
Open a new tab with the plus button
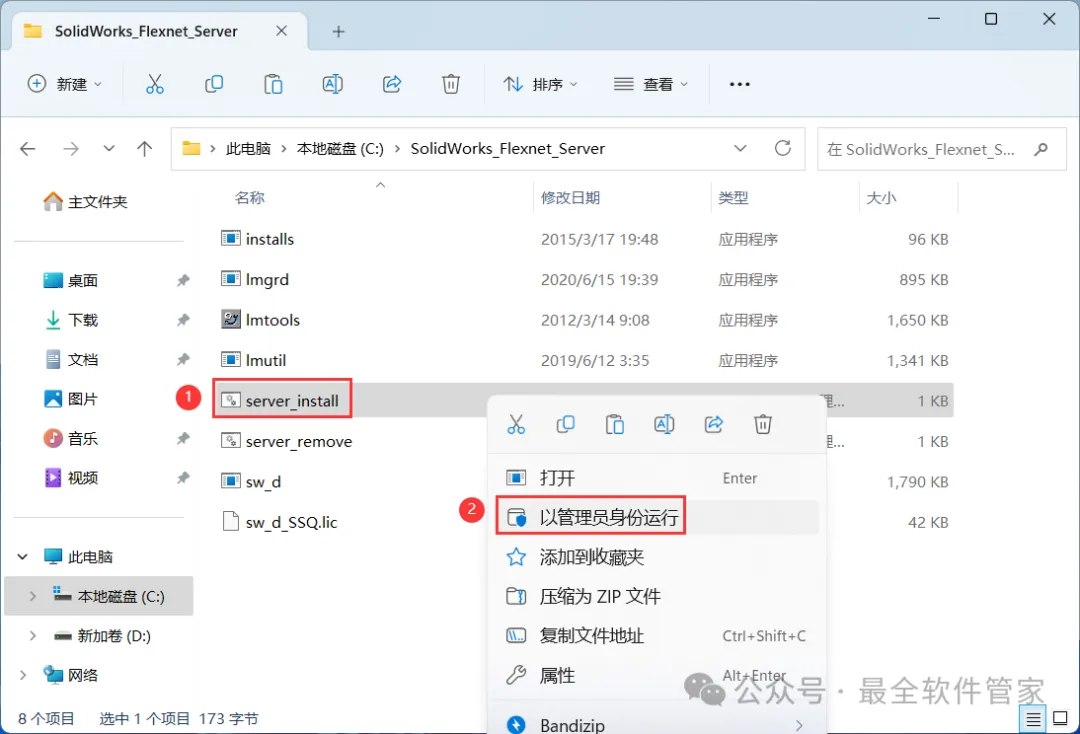tap(338, 32)
